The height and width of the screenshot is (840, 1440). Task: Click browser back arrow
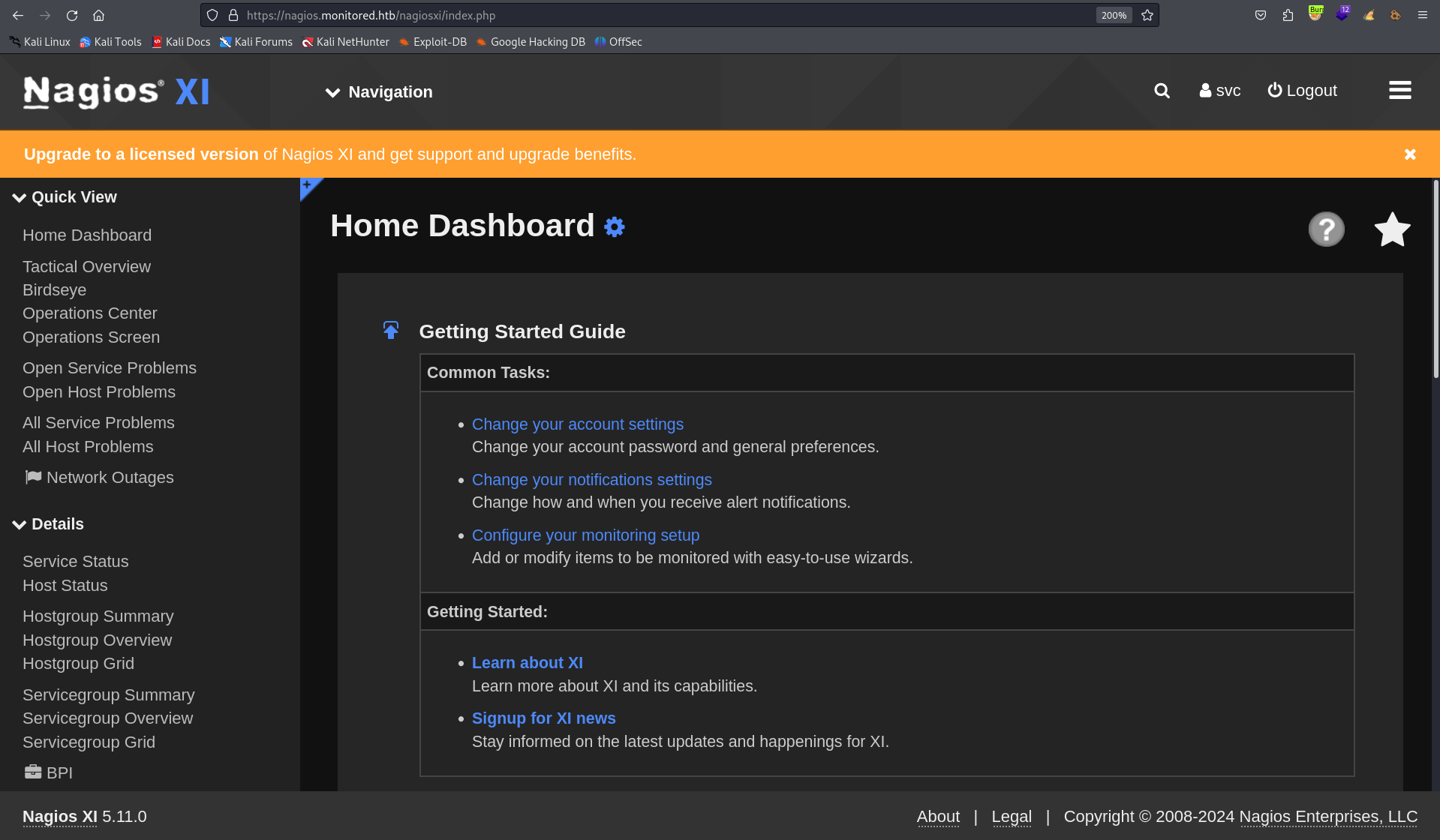click(x=18, y=15)
